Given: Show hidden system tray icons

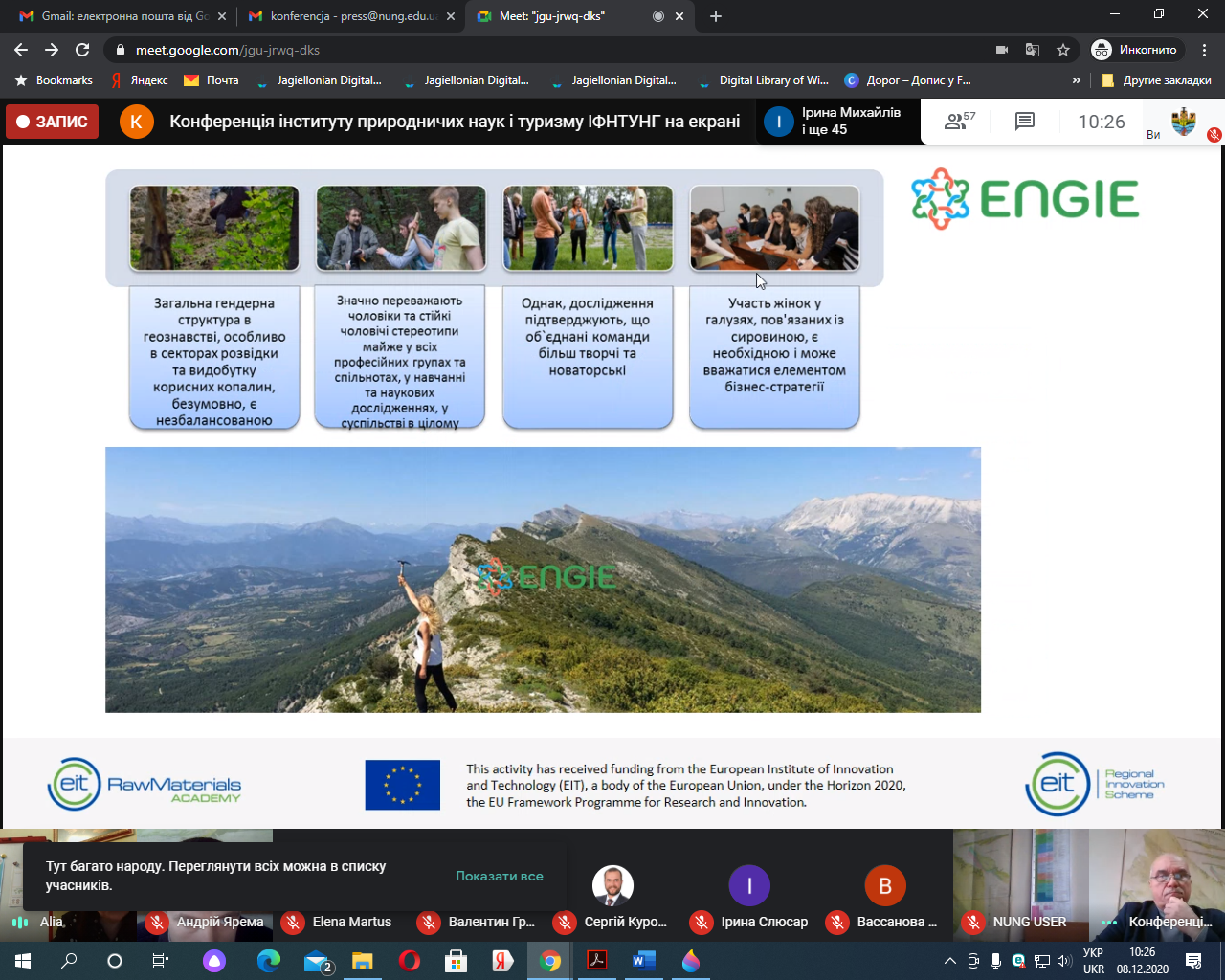Looking at the screenshot, I should coord(949,961).
